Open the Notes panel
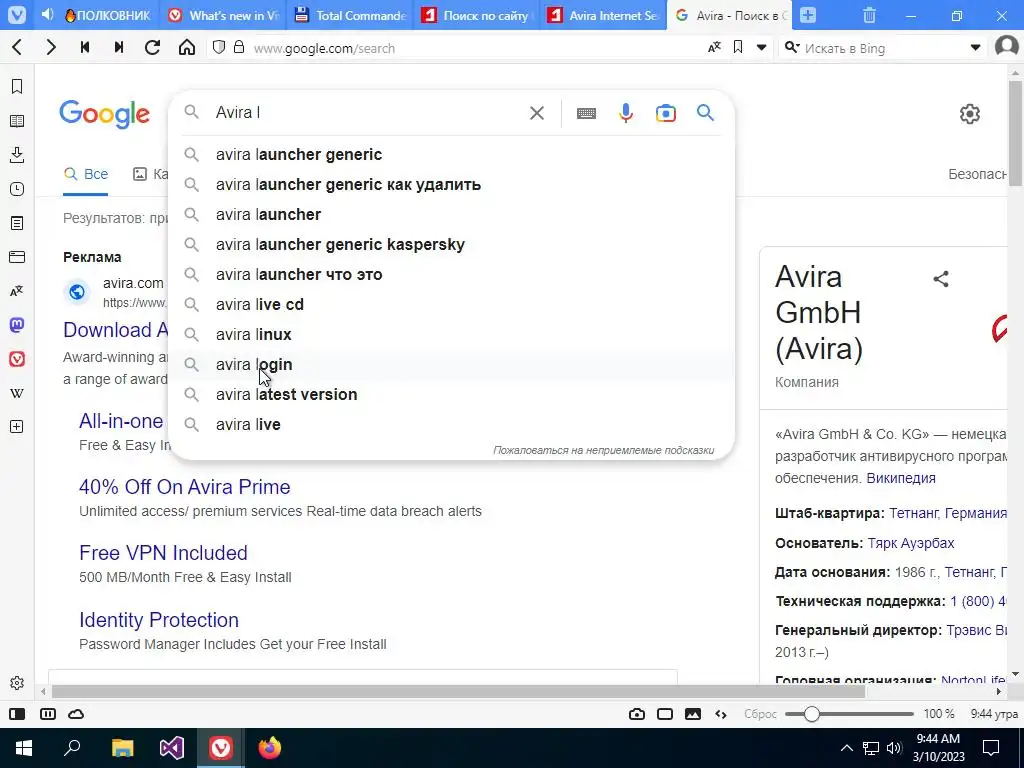This screenshot has width=1024, height=768. pos(17,223)
